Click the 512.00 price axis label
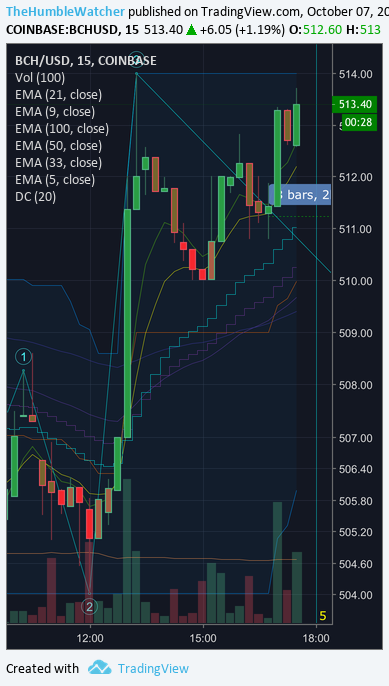 point(356,177)
